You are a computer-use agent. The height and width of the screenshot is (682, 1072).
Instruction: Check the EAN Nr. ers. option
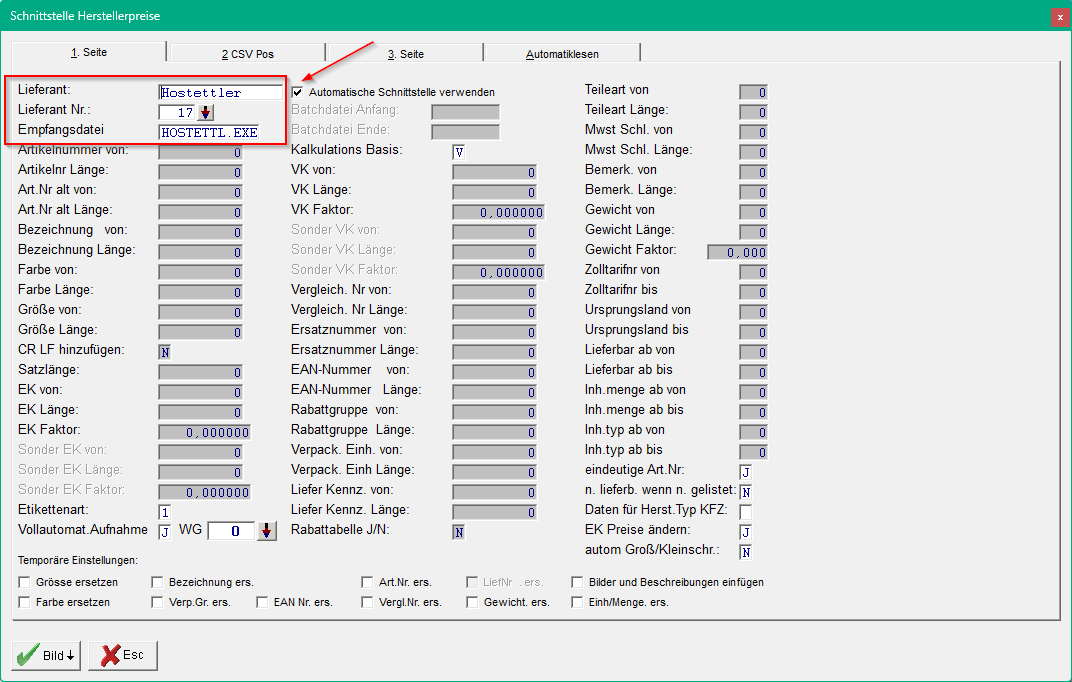click(262, 602)
